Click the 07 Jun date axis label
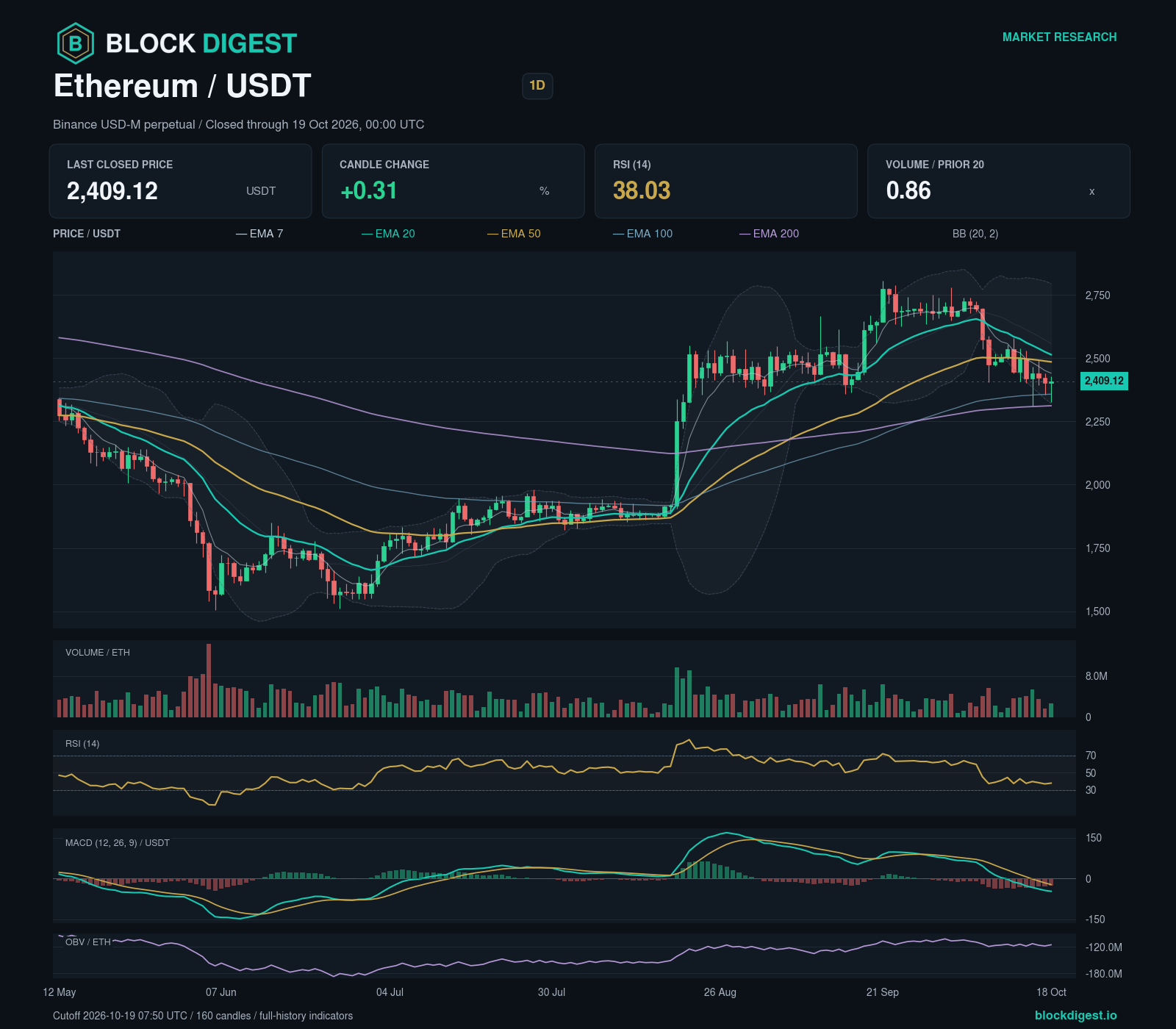 pos(221,992)
